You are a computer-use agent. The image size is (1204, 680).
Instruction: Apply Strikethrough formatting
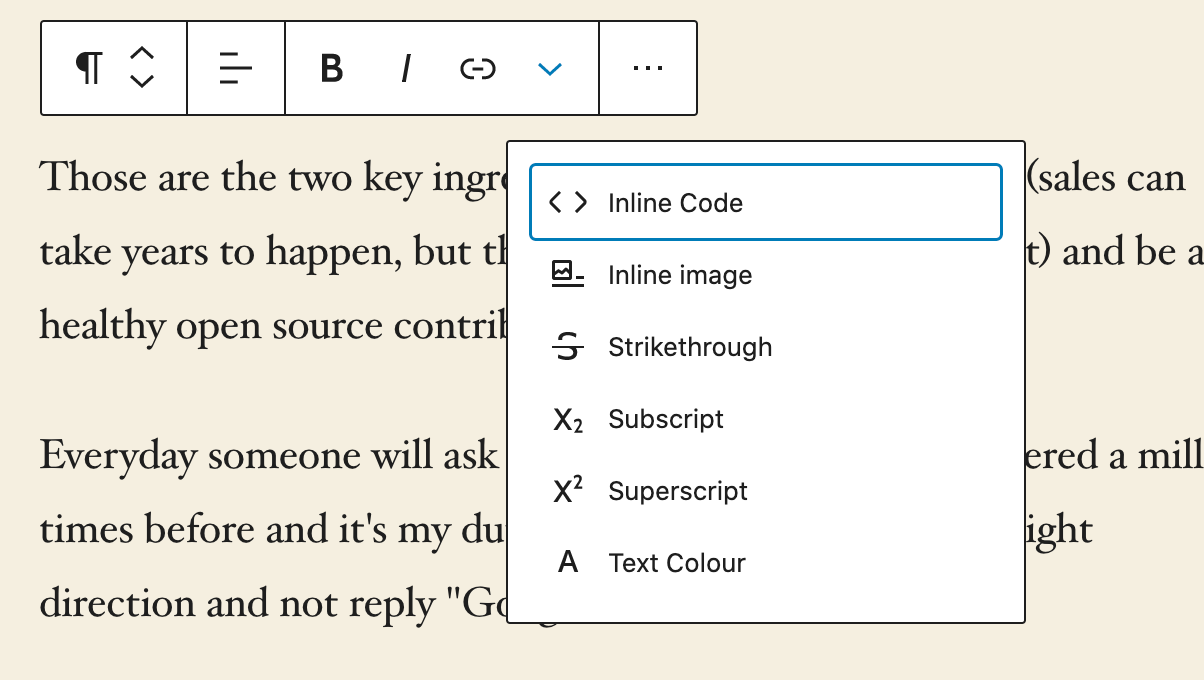(x=766, y=347)
